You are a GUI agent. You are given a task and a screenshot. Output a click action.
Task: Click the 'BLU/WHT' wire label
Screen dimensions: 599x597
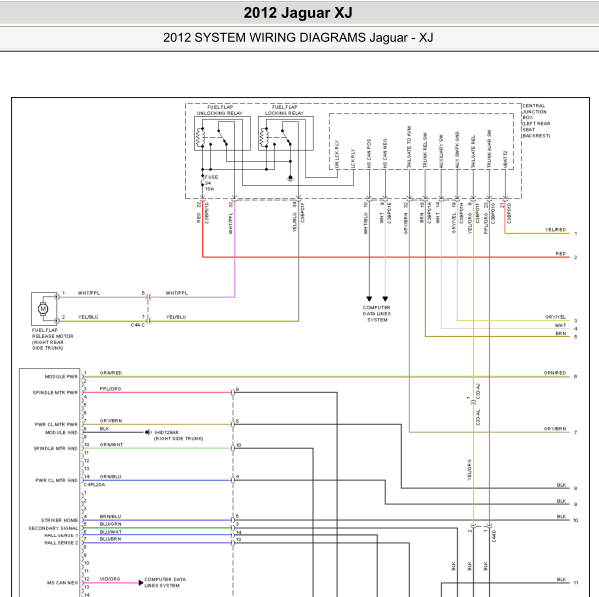[110, 531]
